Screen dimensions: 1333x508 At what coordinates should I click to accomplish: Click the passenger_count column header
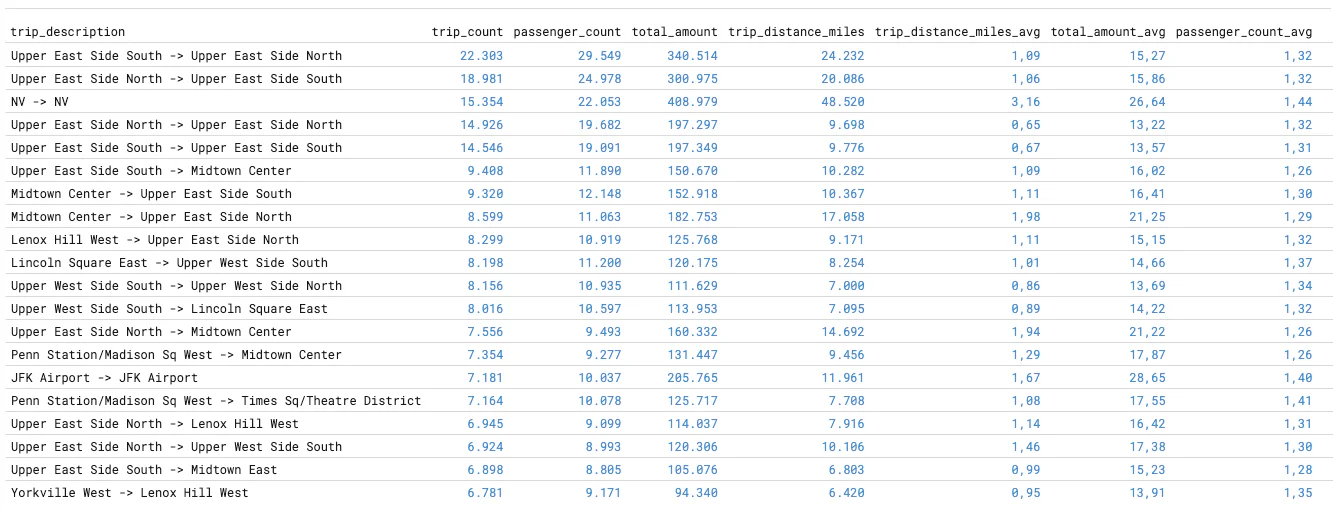(x=567, y=32)
